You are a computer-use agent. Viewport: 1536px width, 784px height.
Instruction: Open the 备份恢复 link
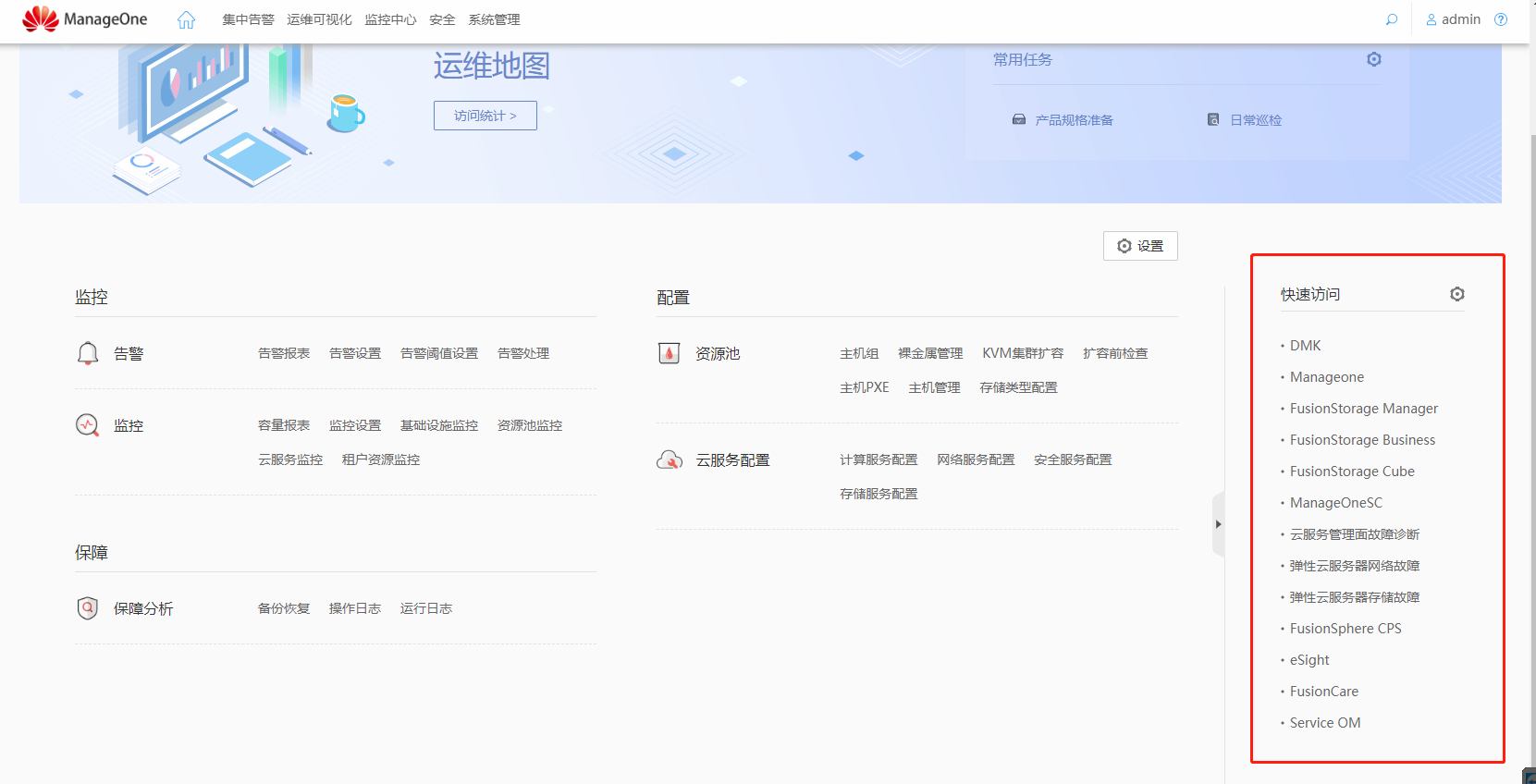(x=284, y=608)
